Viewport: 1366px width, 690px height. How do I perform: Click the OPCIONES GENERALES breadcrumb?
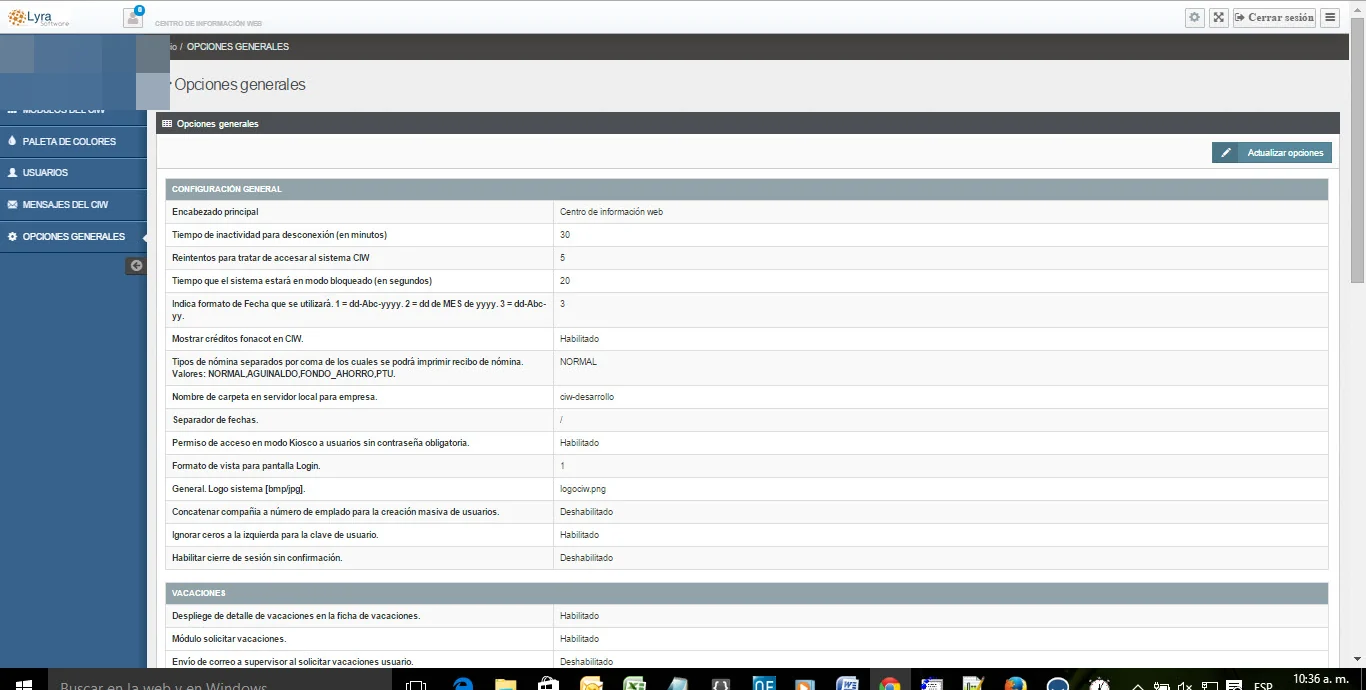pos(238,47)
